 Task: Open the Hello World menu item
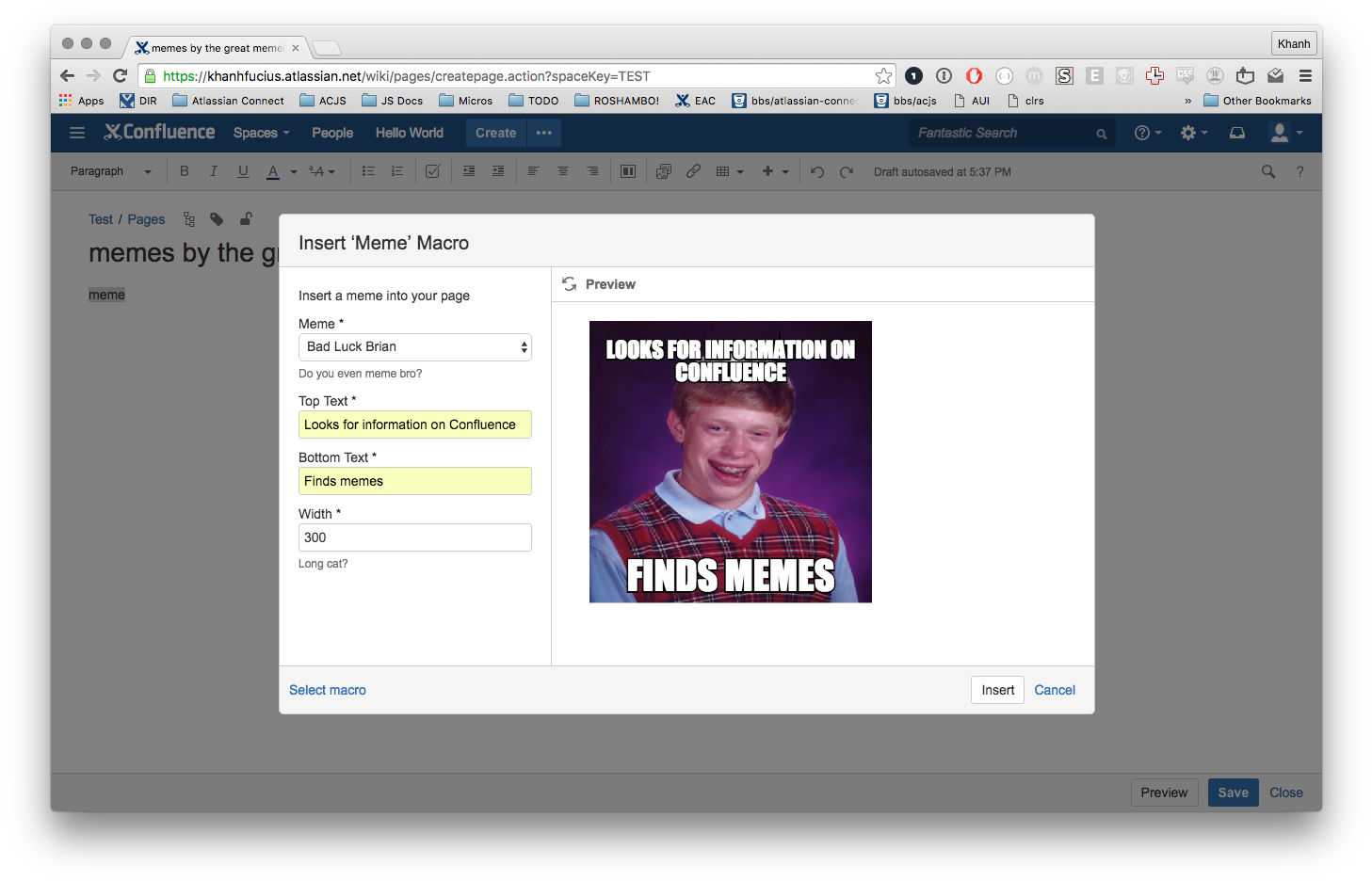click(409, 133)
